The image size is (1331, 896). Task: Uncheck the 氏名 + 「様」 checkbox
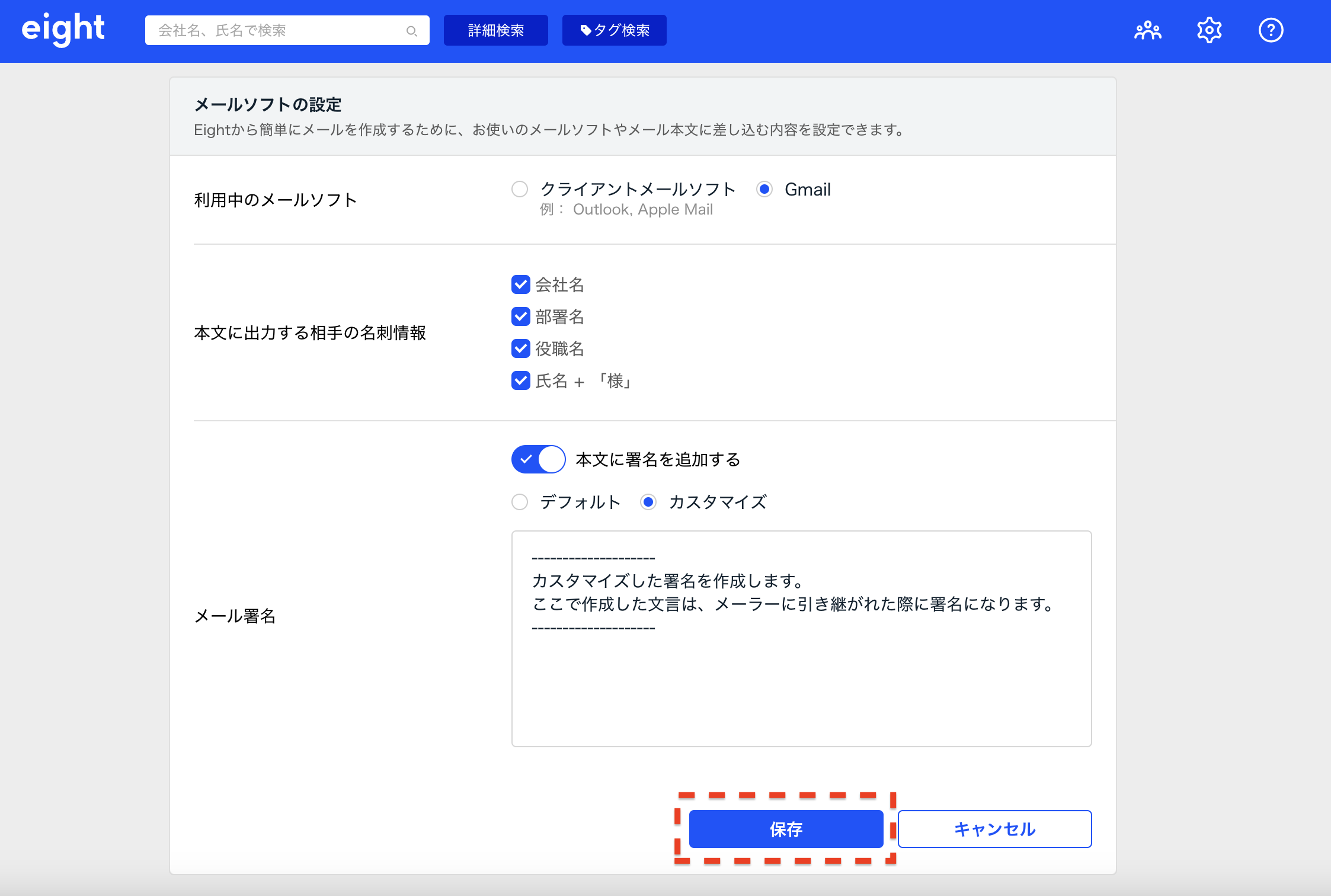[x=520, y=380]
